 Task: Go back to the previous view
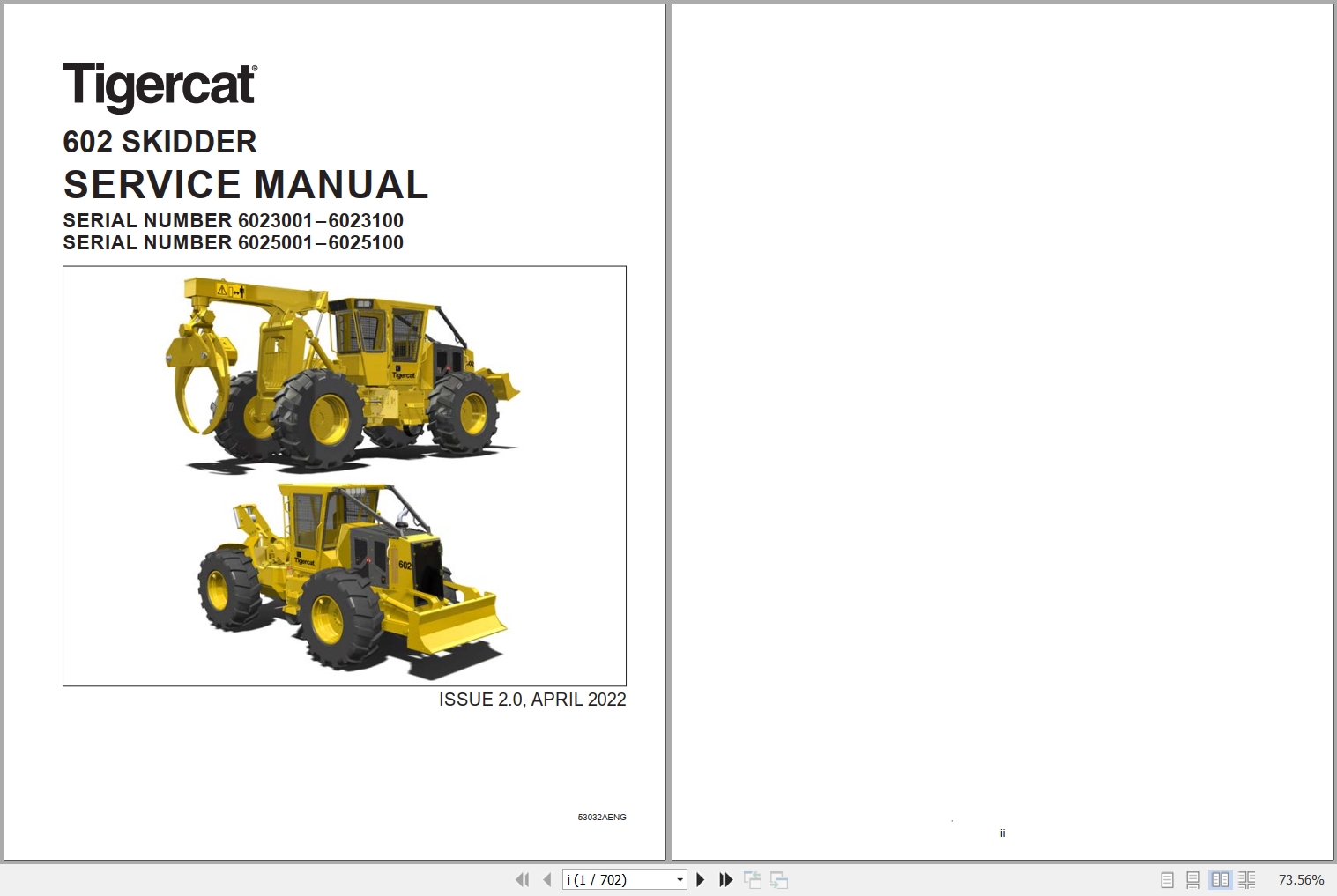pos(754,879)
